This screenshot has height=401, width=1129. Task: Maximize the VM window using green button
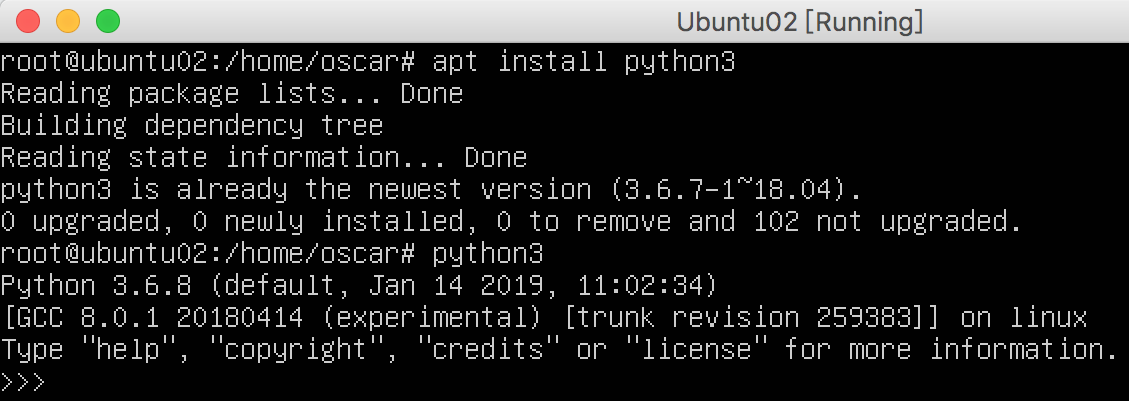[x=107, y=20]
